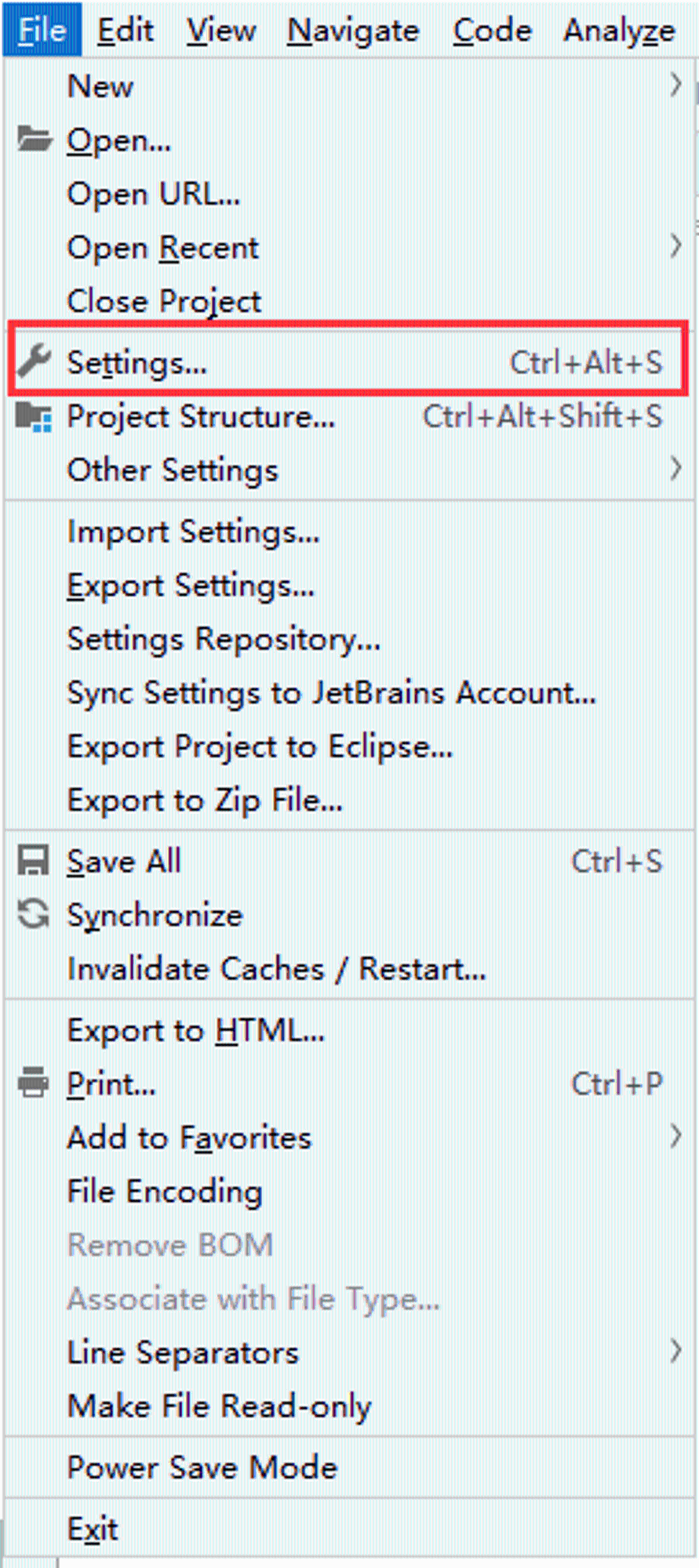This screenshot has width=699, height=1568.
Task: Click the folder icon beside Open
Action: point(35,140)
